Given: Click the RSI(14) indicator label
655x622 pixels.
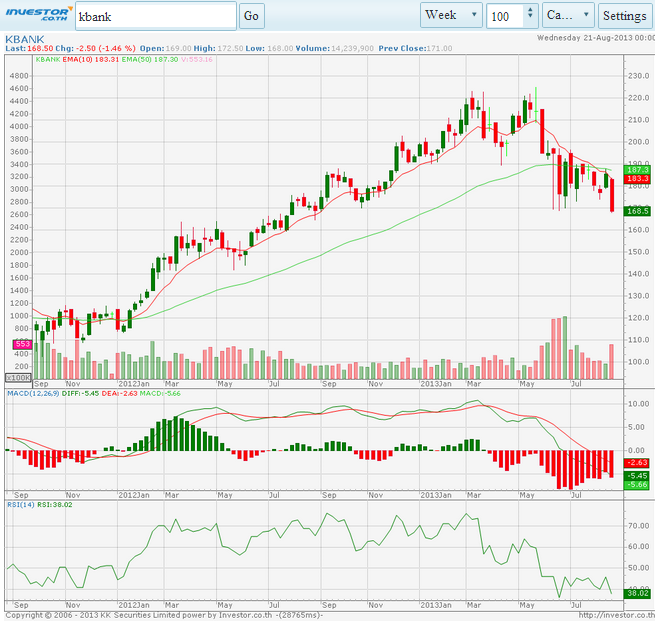Looking at the screenshot, I should coord(21,505).
